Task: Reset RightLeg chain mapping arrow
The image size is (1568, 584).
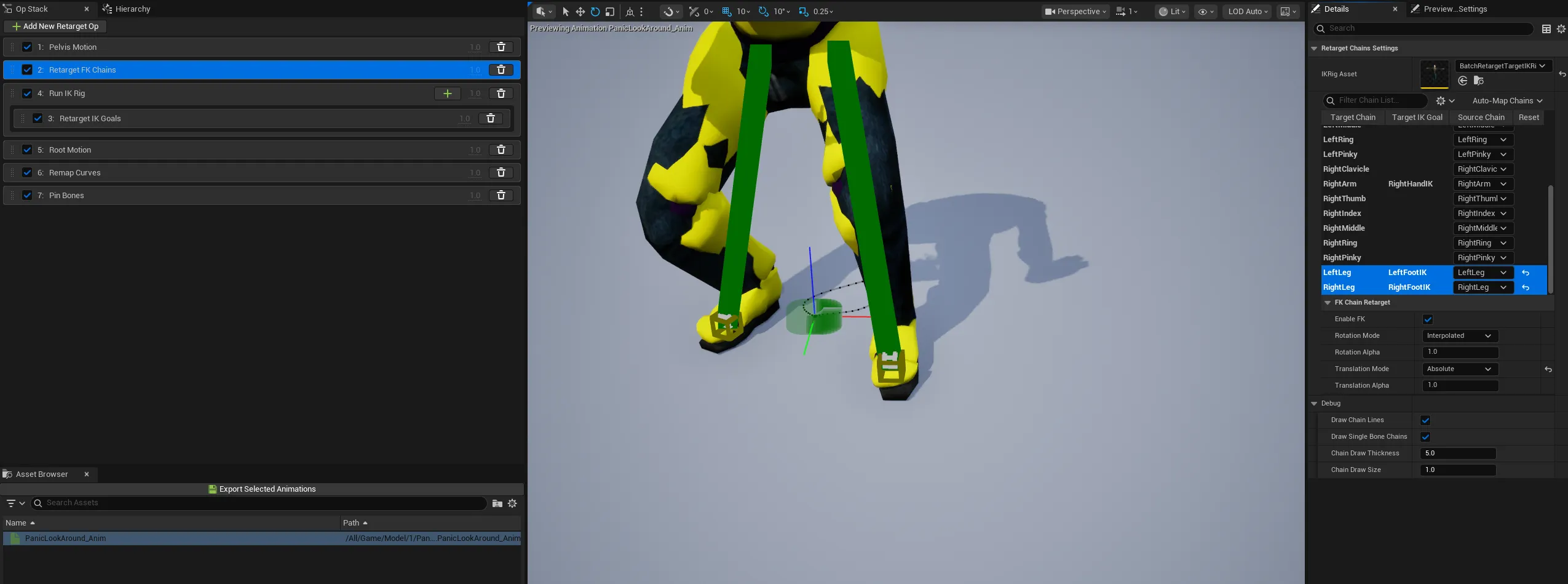Action: pos(1526,287)
